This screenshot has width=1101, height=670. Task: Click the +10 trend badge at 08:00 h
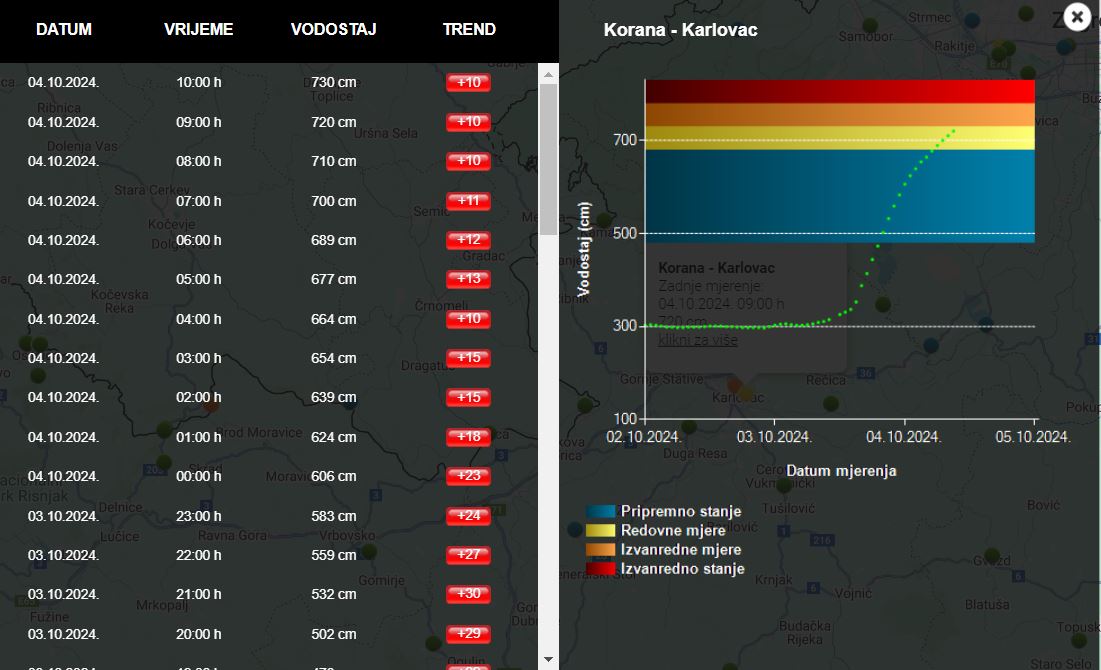tap(468, 161)
